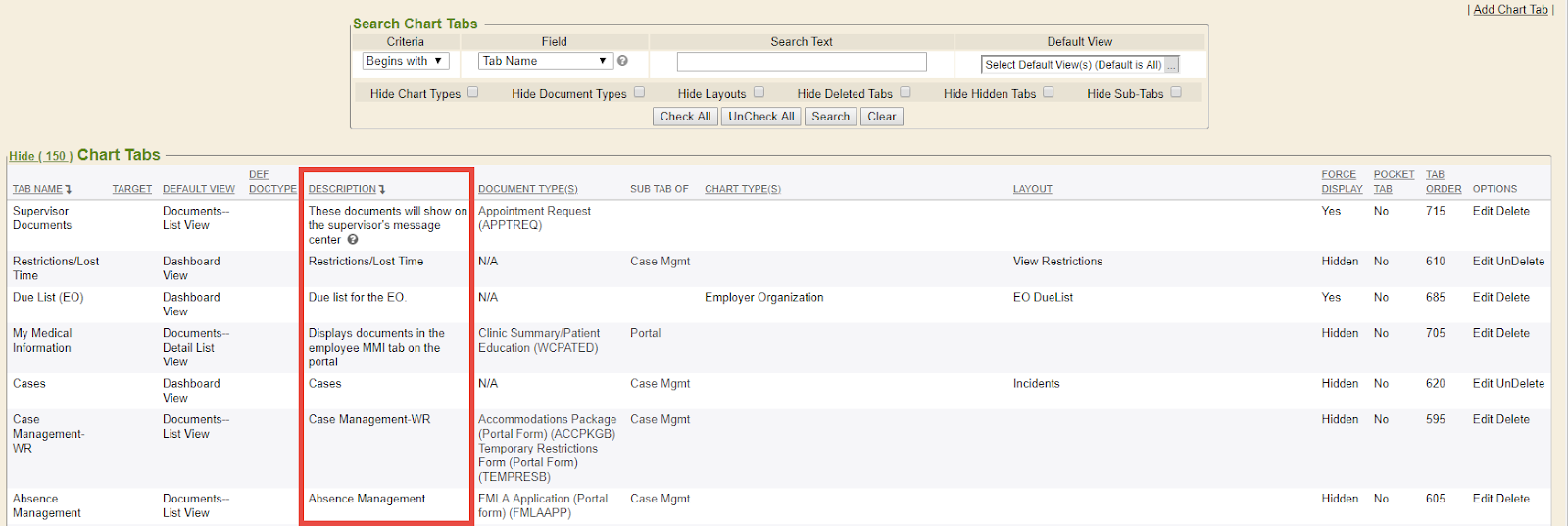
Task: Click the help icon beside Tab Name field
Action: pos(622,61)
